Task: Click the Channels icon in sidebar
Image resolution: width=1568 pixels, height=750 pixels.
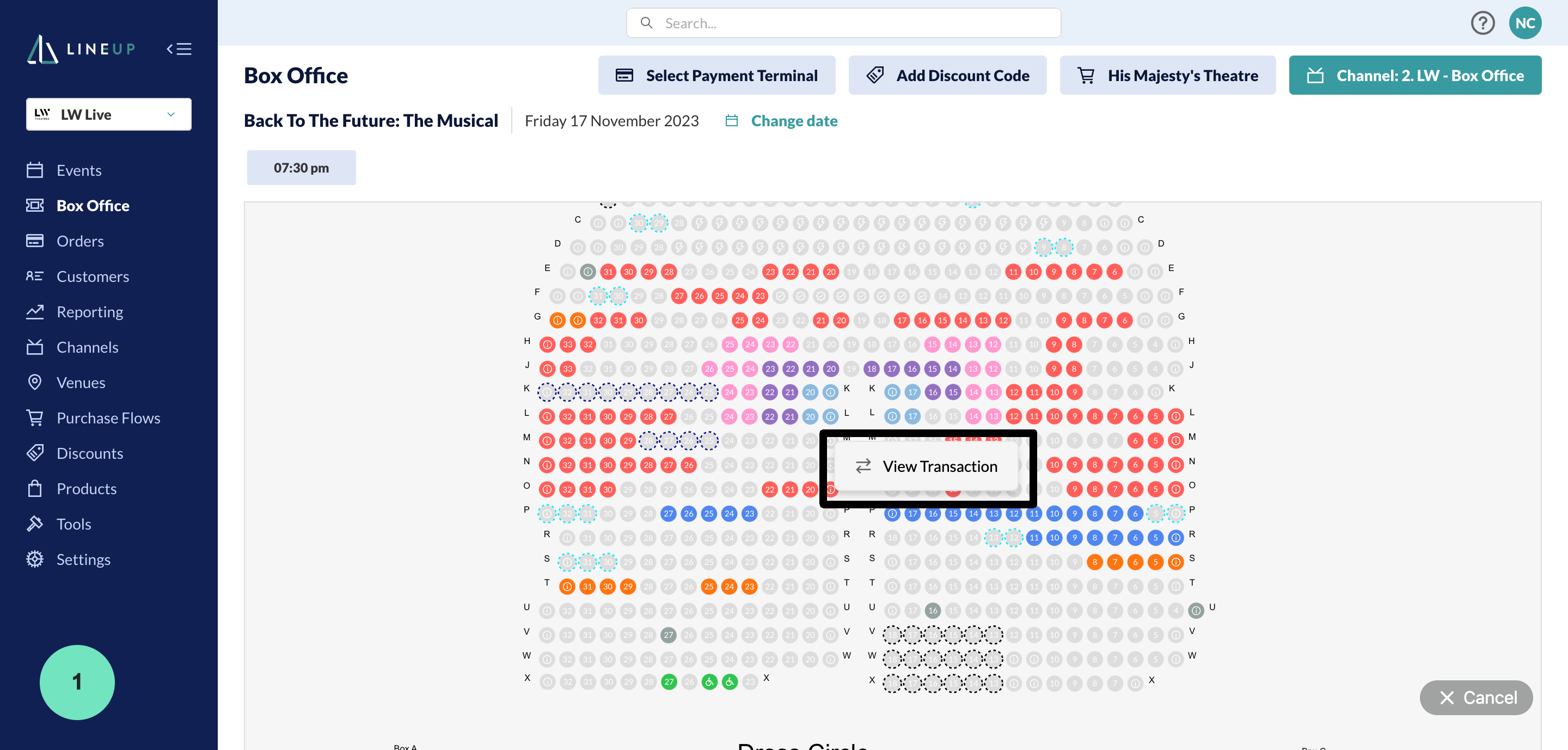Action: click(x=35, y=346)
